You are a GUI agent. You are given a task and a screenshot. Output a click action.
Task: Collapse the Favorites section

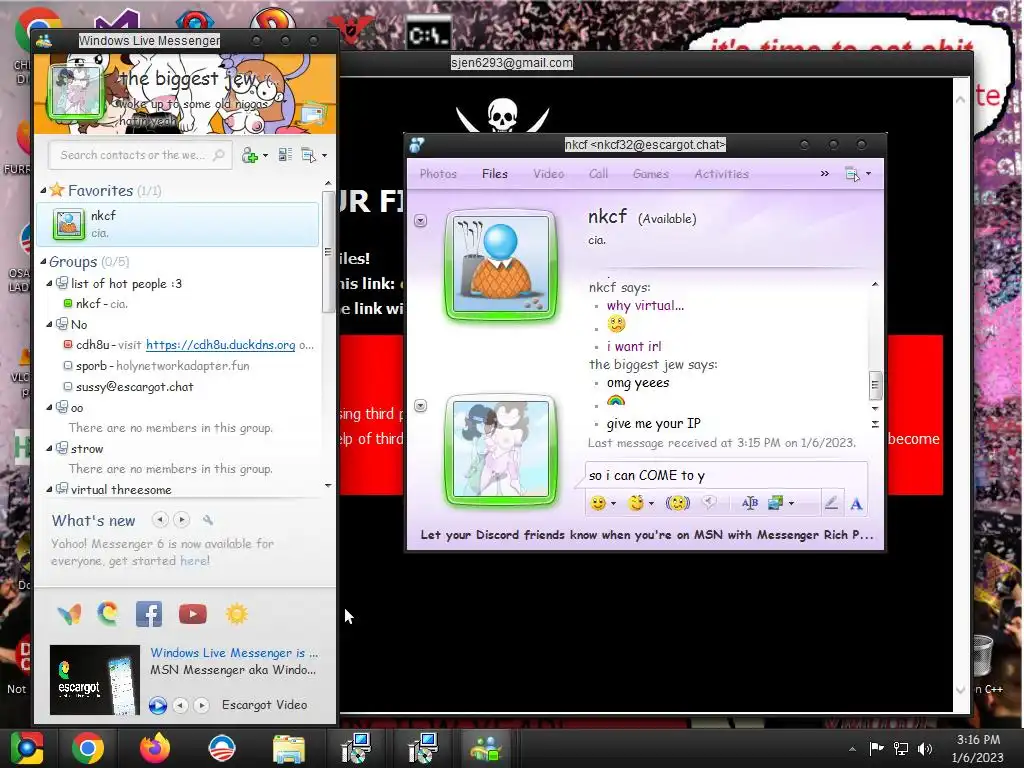coord(43,190)
